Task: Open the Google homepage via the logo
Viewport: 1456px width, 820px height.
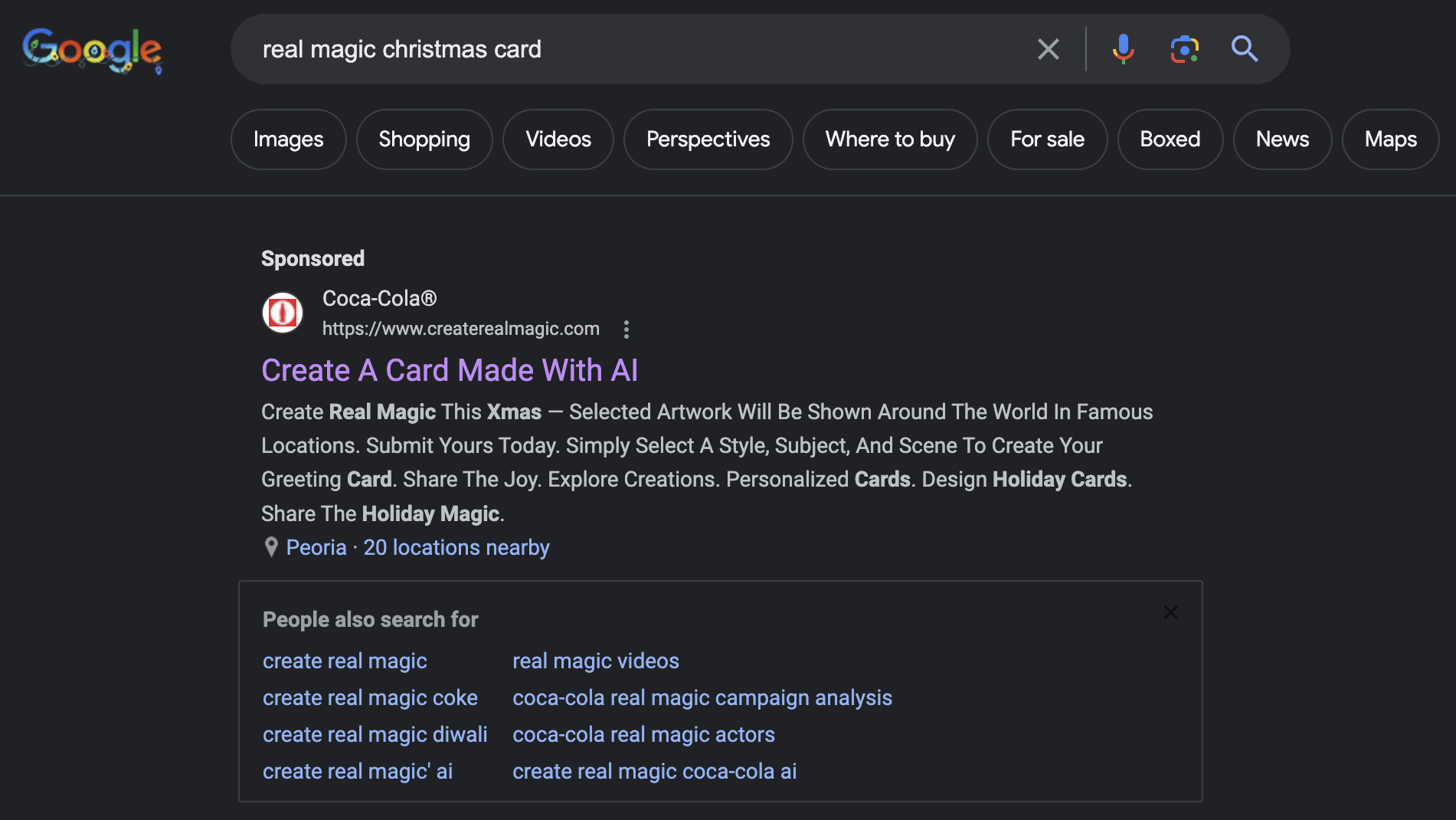Action: (x=92, y=49)
